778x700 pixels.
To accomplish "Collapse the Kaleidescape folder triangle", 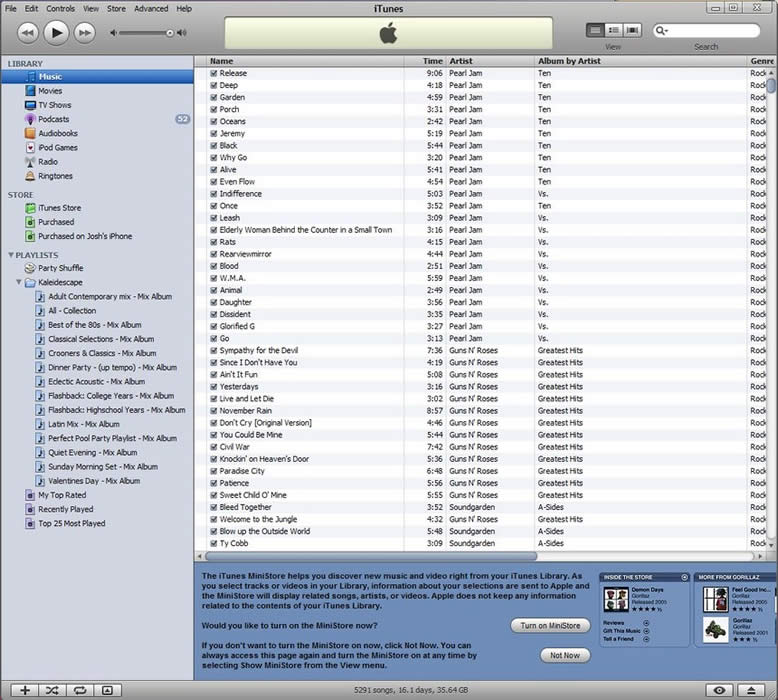I will (x=18, y=282).
